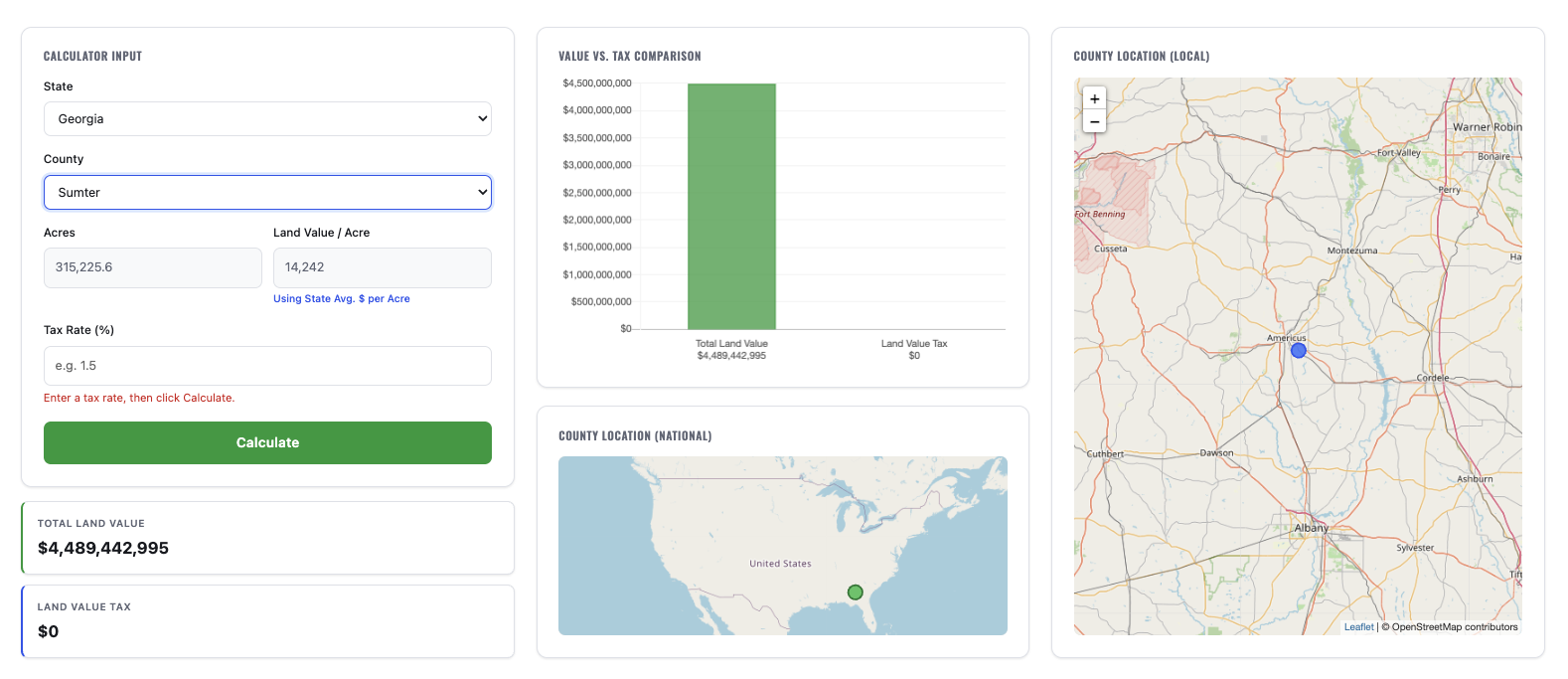1568x679 pixels.
Task: Click the Land Value Tax result card
Action: pyautogui.click(x=267, y=621)
